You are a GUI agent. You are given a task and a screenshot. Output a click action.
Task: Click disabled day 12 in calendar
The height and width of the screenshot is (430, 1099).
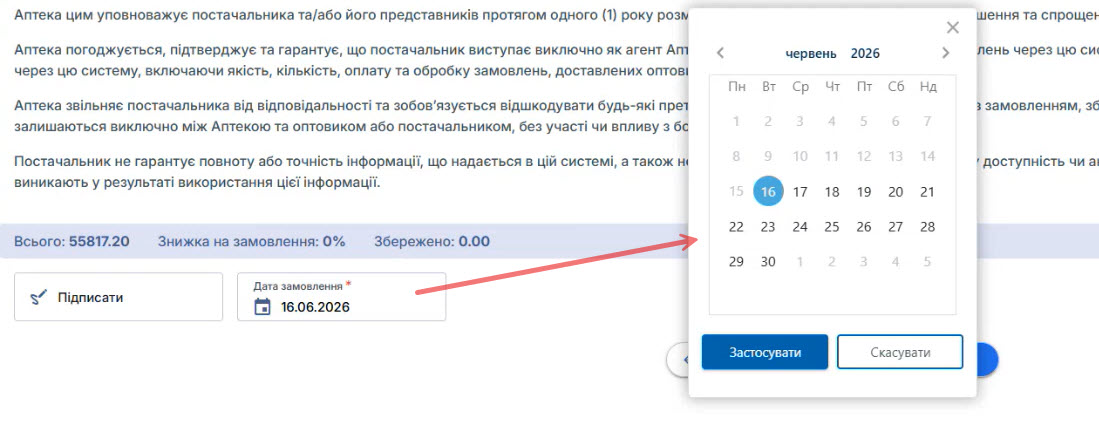click(x=864, y=157)
